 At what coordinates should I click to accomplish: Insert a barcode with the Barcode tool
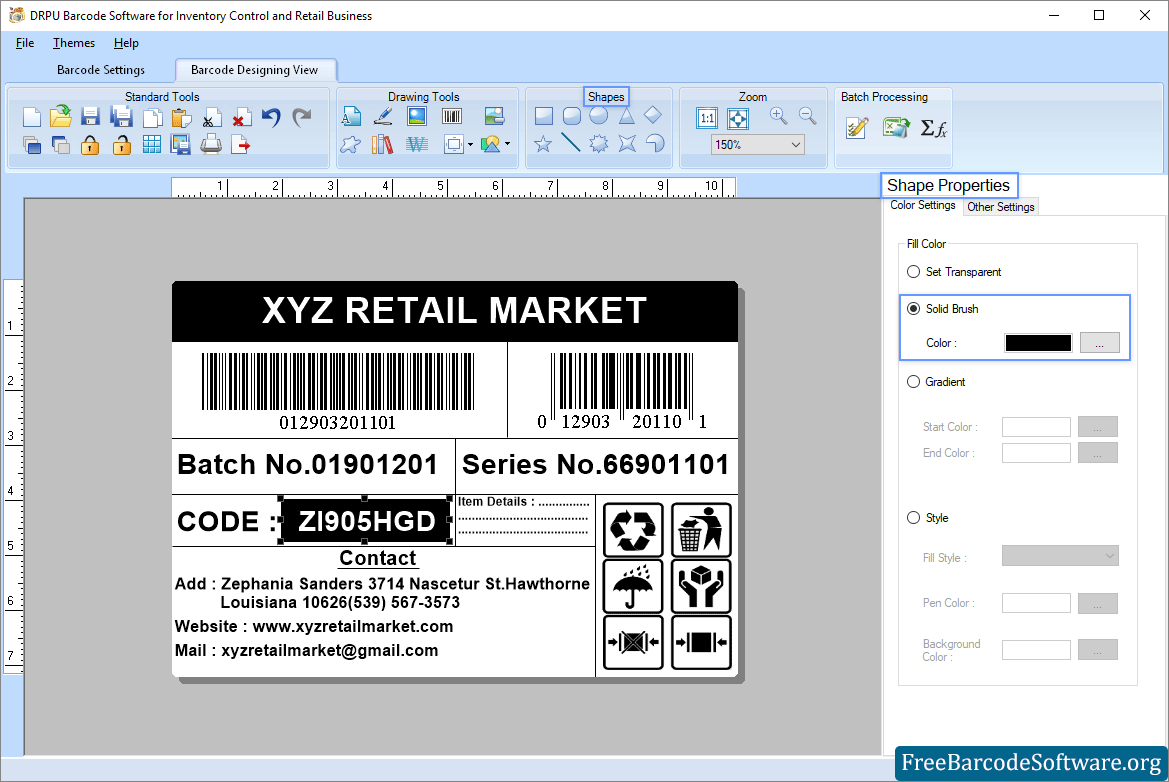click(x=452, y=116)
